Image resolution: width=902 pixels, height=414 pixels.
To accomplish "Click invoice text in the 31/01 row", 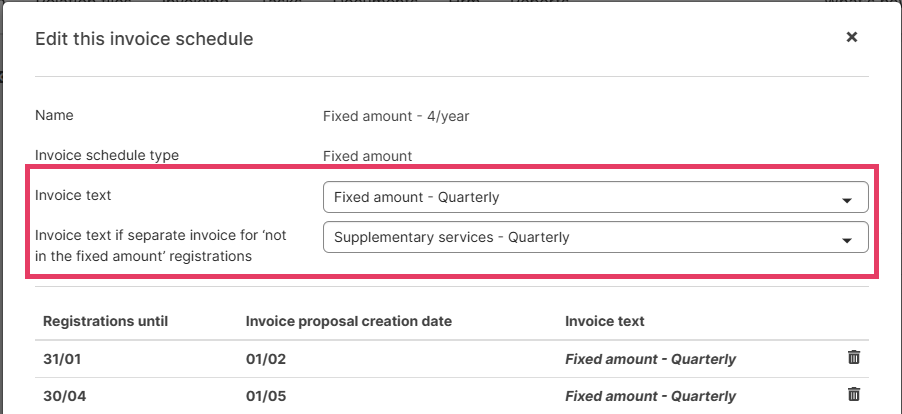I will point(650,359).
